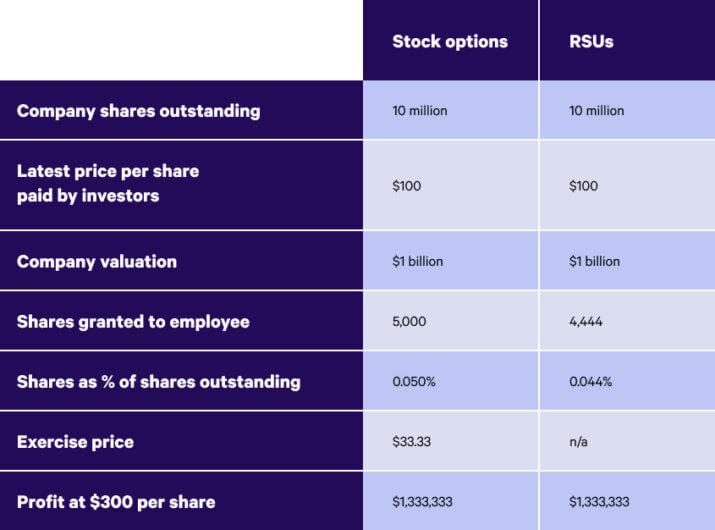Image resolution: width=715 pixels, height=530 pixels.
Task: Select the Stock options $1 billion valuation cell
Action: [x=418, y=262]
